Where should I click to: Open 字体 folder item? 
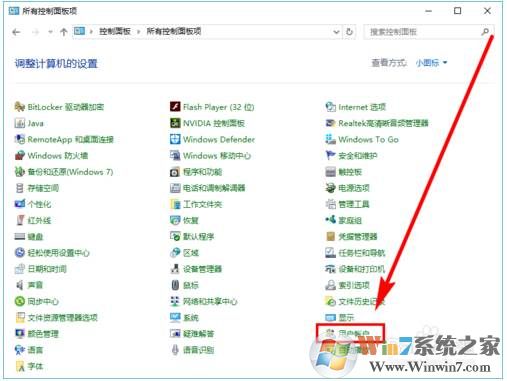click(29, 366)
